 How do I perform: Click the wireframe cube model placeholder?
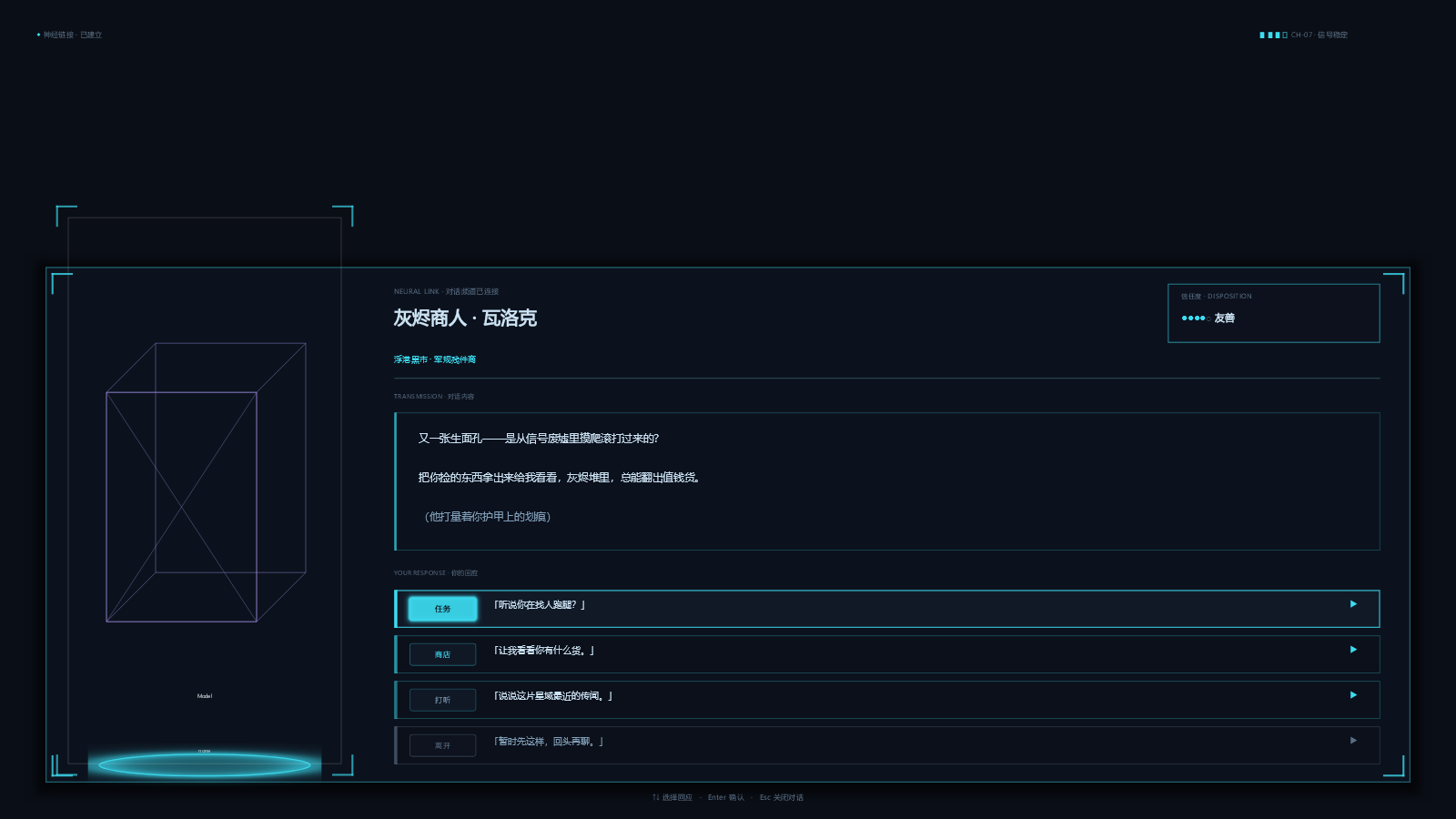click(x=206, y=482)
